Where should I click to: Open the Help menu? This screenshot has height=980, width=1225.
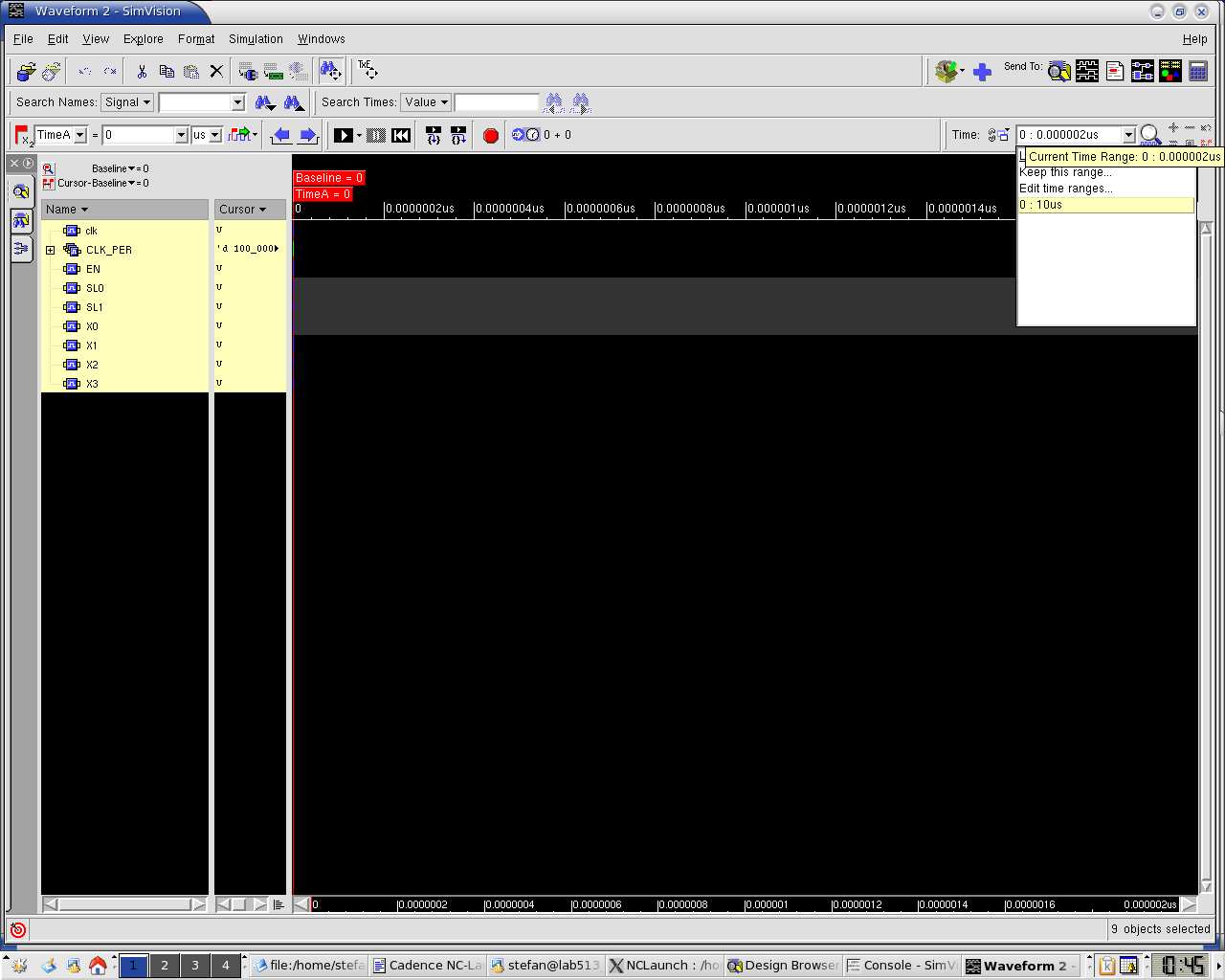pyautogui.click(x=1194, y=39)
